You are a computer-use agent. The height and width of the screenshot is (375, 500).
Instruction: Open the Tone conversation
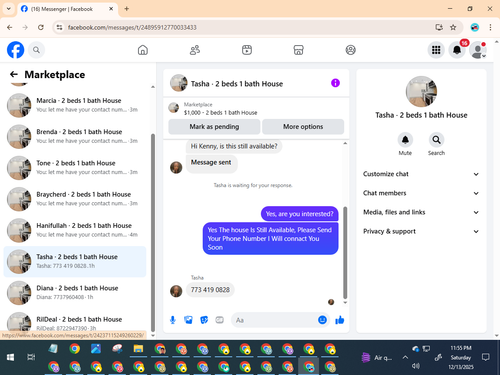pos(75,168)
